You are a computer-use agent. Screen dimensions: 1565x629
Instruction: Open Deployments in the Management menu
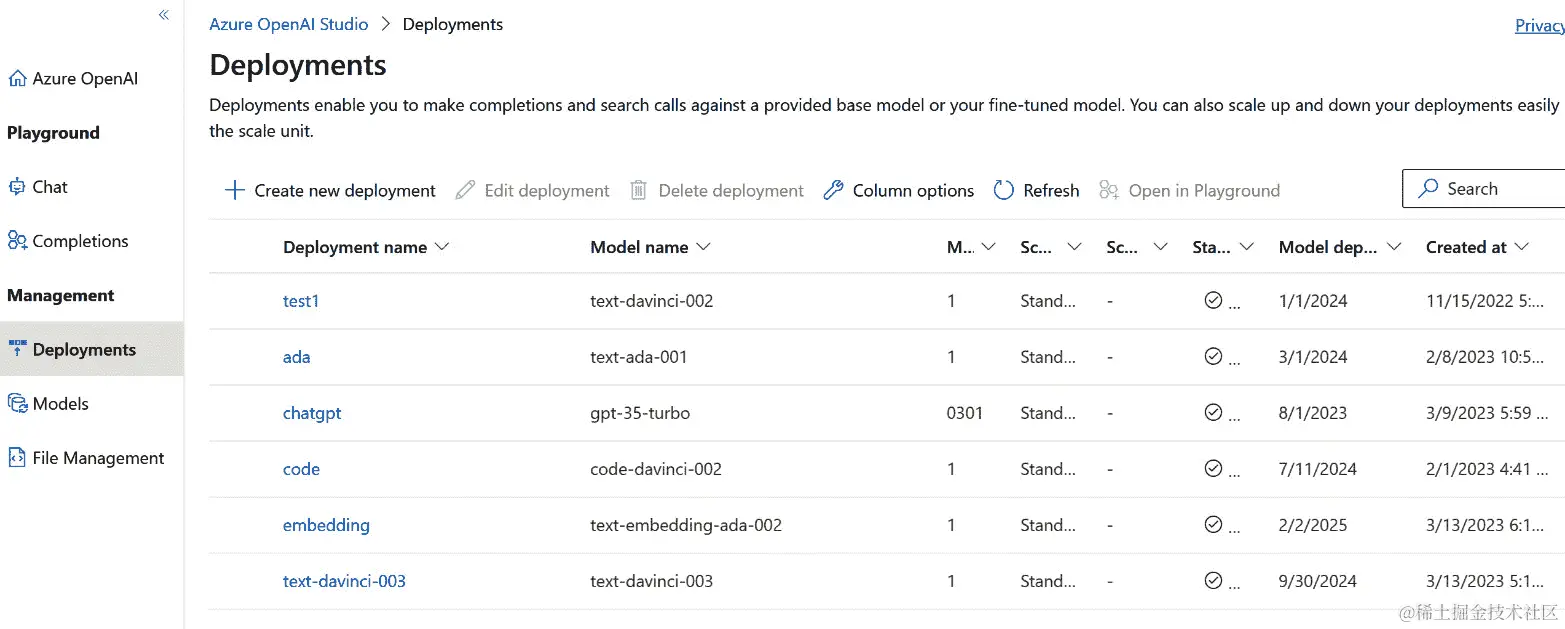tap(84, 350)
